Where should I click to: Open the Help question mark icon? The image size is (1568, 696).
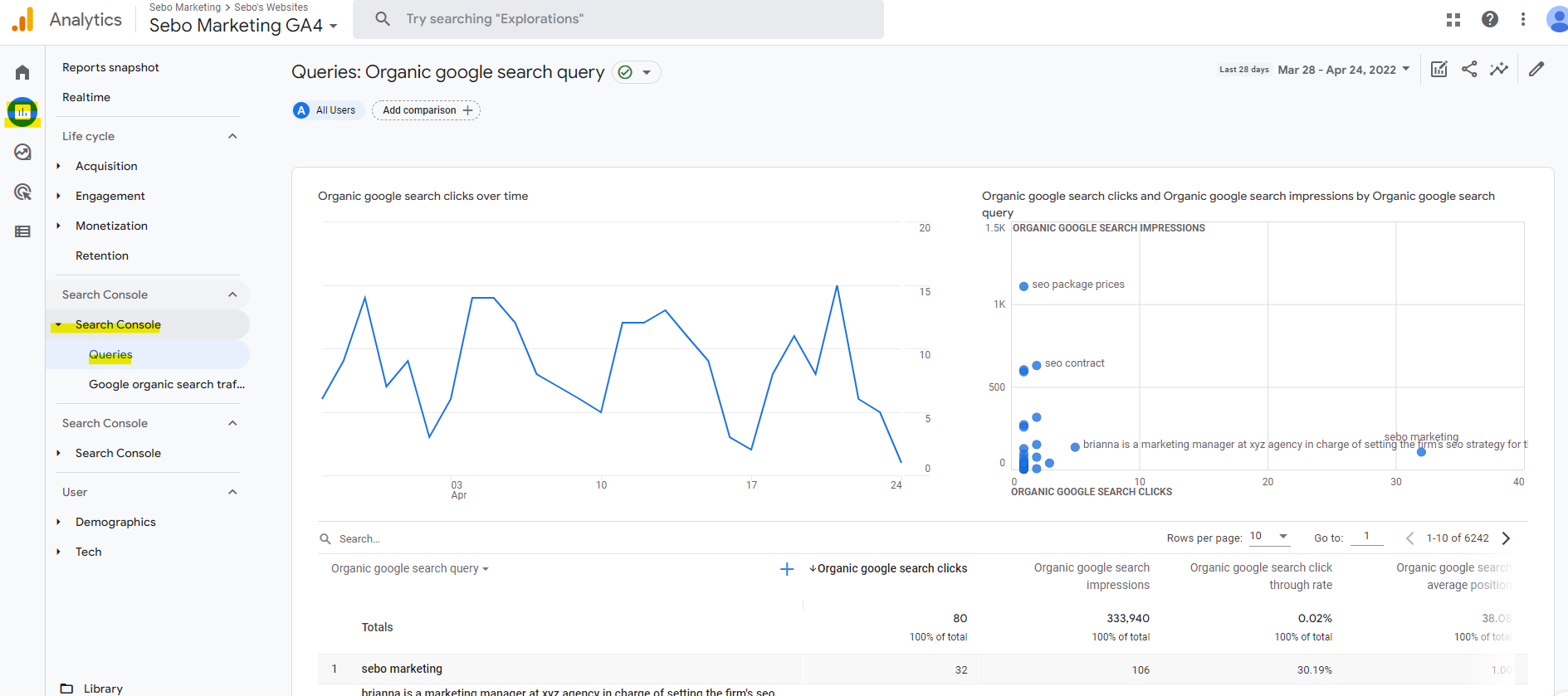coord(1490,19)
